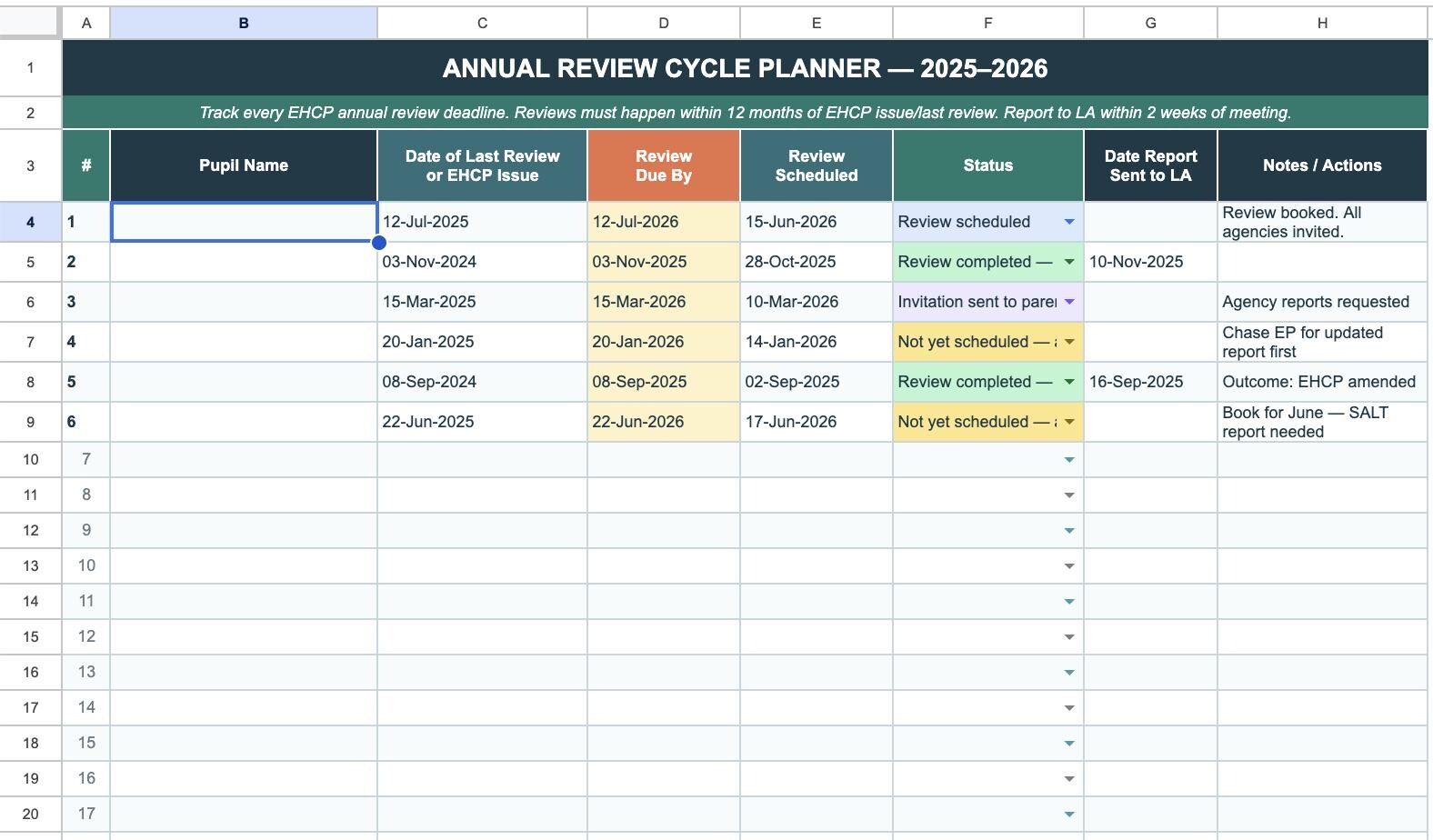Select Review Scheduled date 17-Jun-2026
This screenshot has height=840, width=1433.
click(817, 422)
